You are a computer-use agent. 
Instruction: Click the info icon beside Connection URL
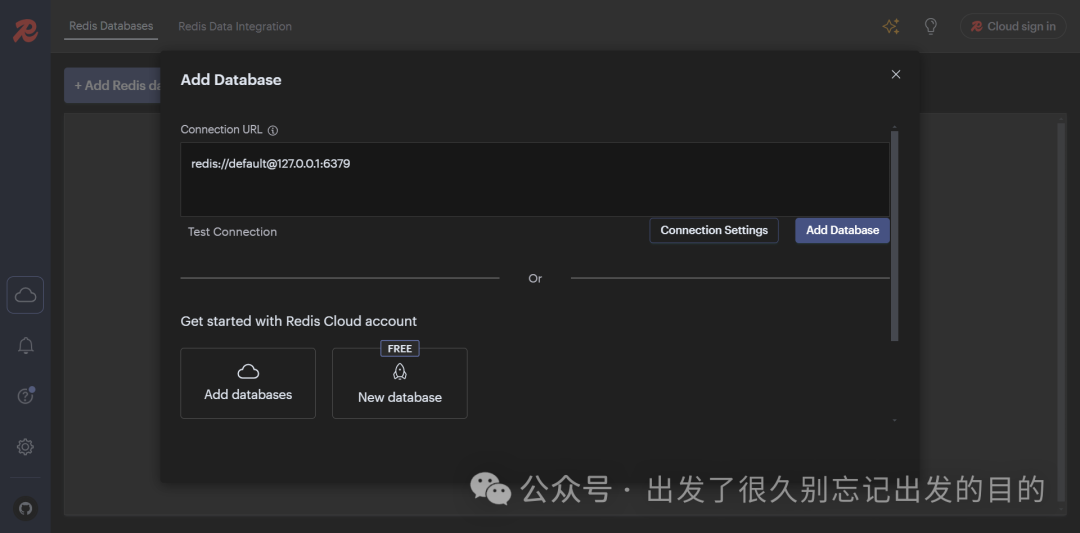pos(273,130)
